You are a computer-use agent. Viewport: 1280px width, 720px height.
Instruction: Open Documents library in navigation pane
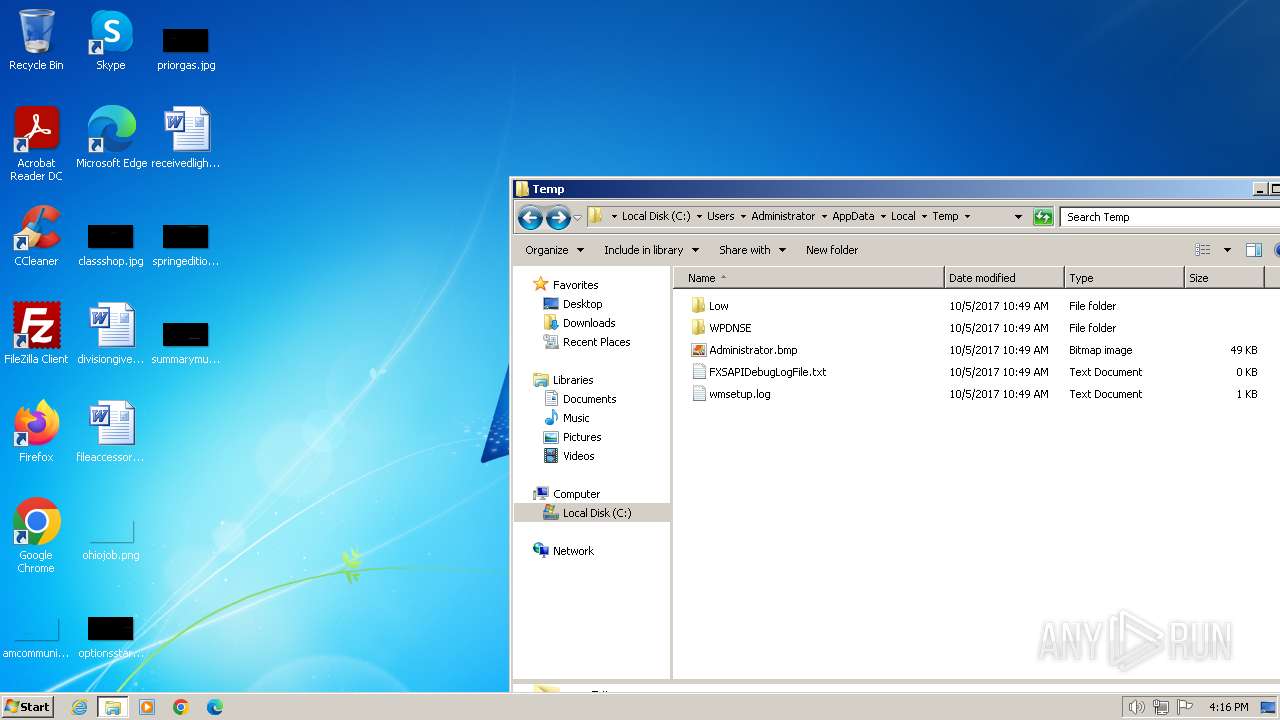coord(589,399)
